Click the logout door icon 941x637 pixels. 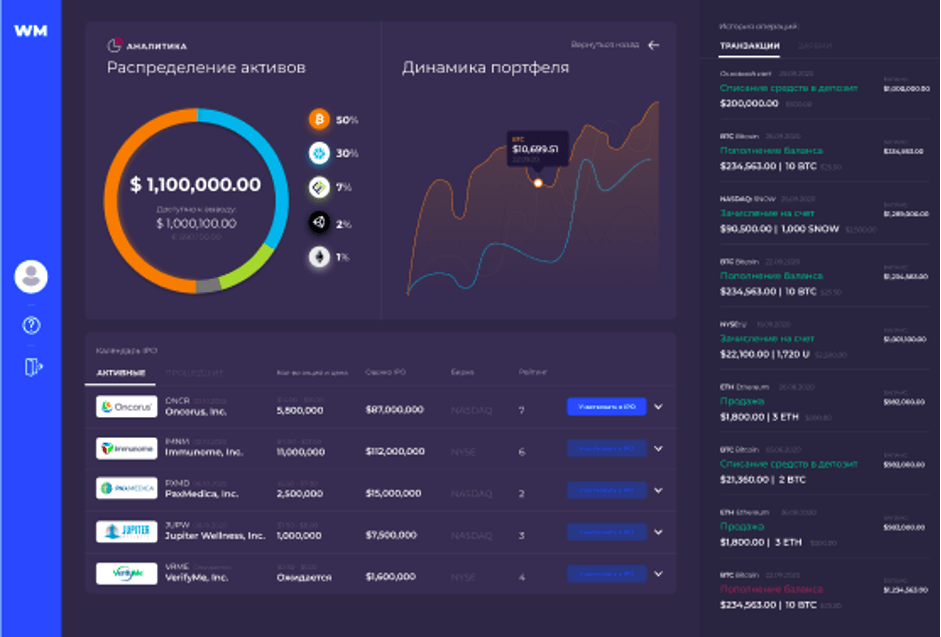point(33,367)
